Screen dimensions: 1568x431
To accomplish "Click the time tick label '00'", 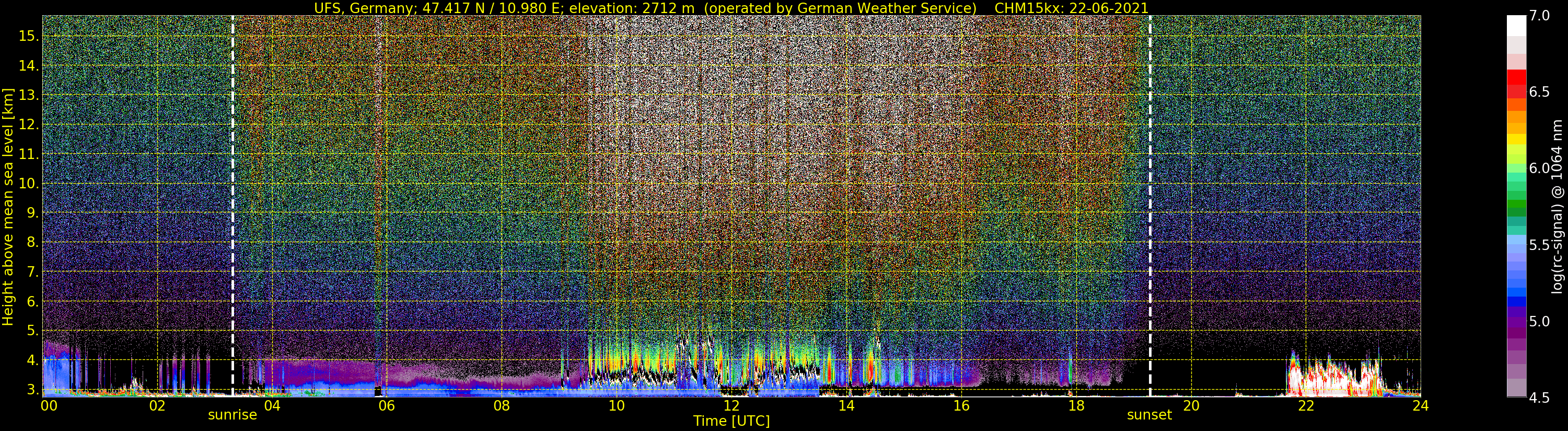I will coord(49,406).
